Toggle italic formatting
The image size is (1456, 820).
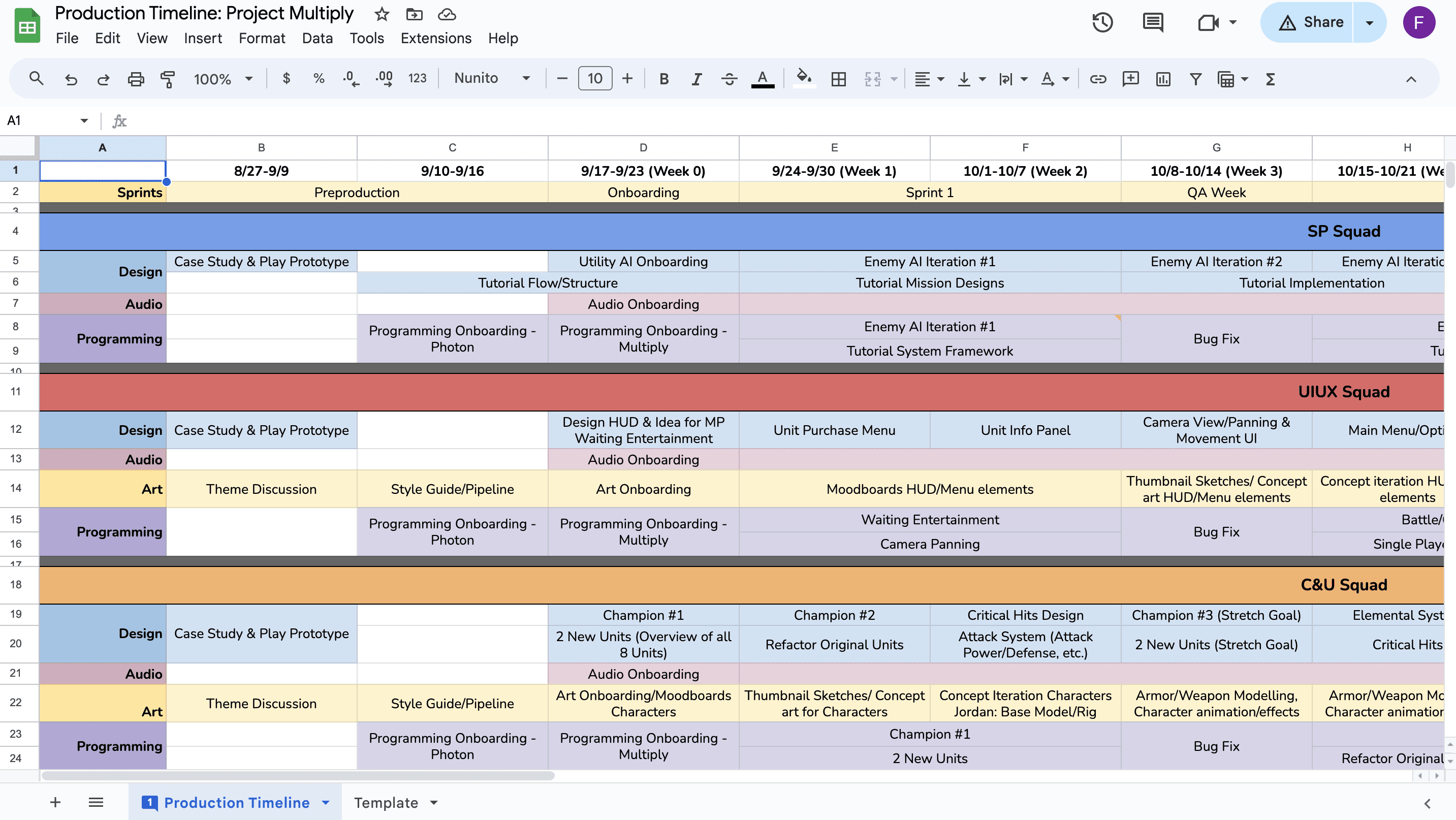[x=697, y=79]
